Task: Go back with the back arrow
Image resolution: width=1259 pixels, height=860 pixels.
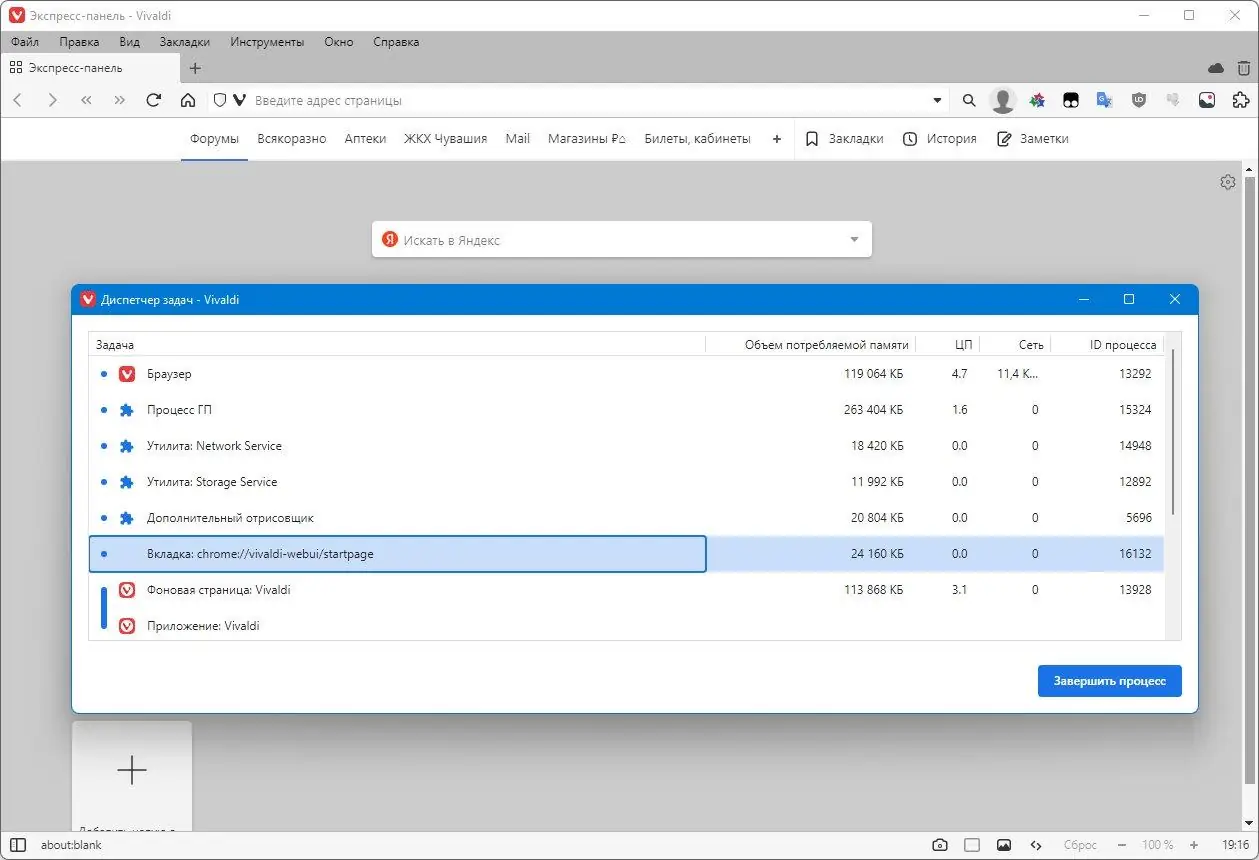Action: pyautogui.click(x=18, y=100)
